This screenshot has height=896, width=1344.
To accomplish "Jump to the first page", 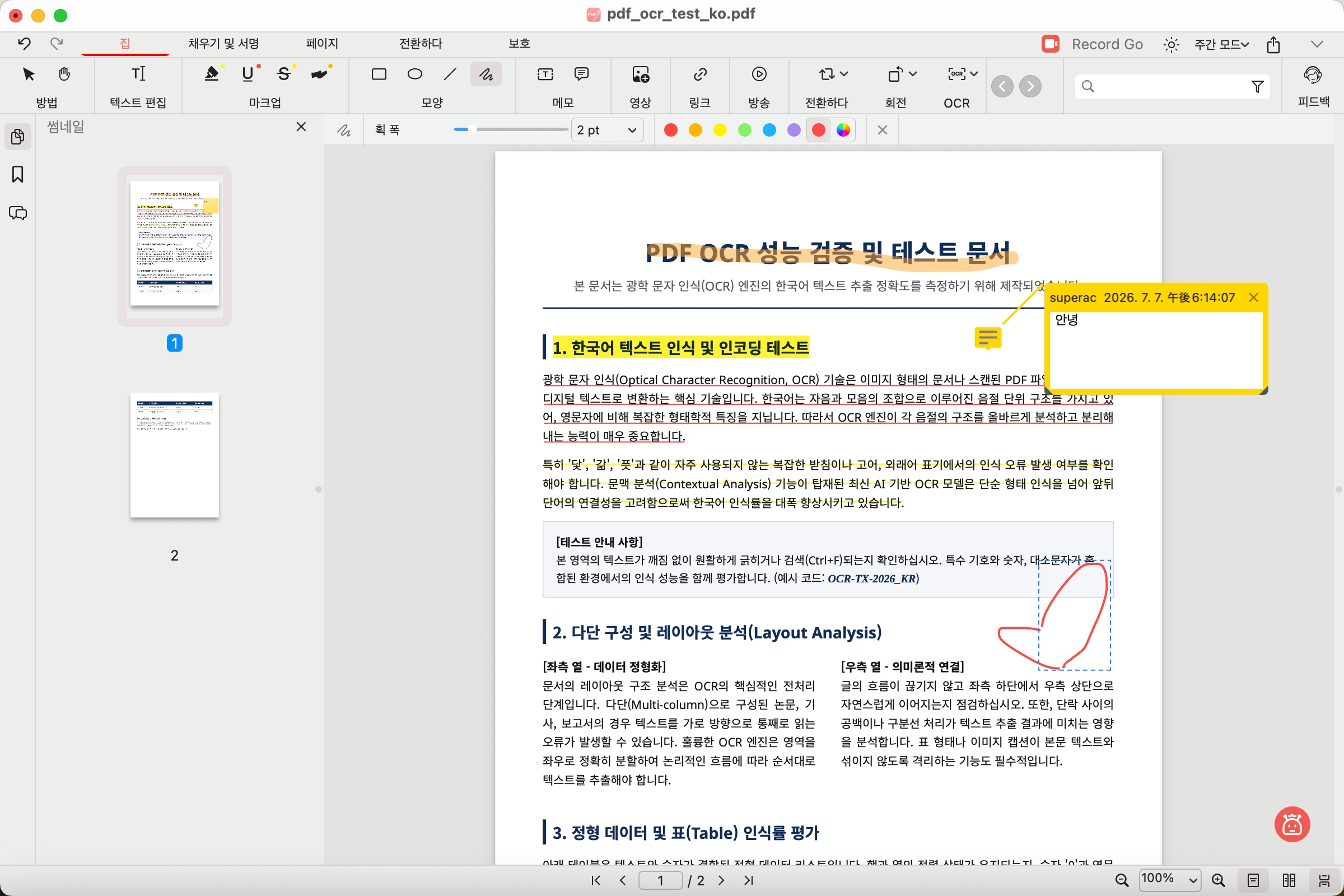I will click(596, 880).
